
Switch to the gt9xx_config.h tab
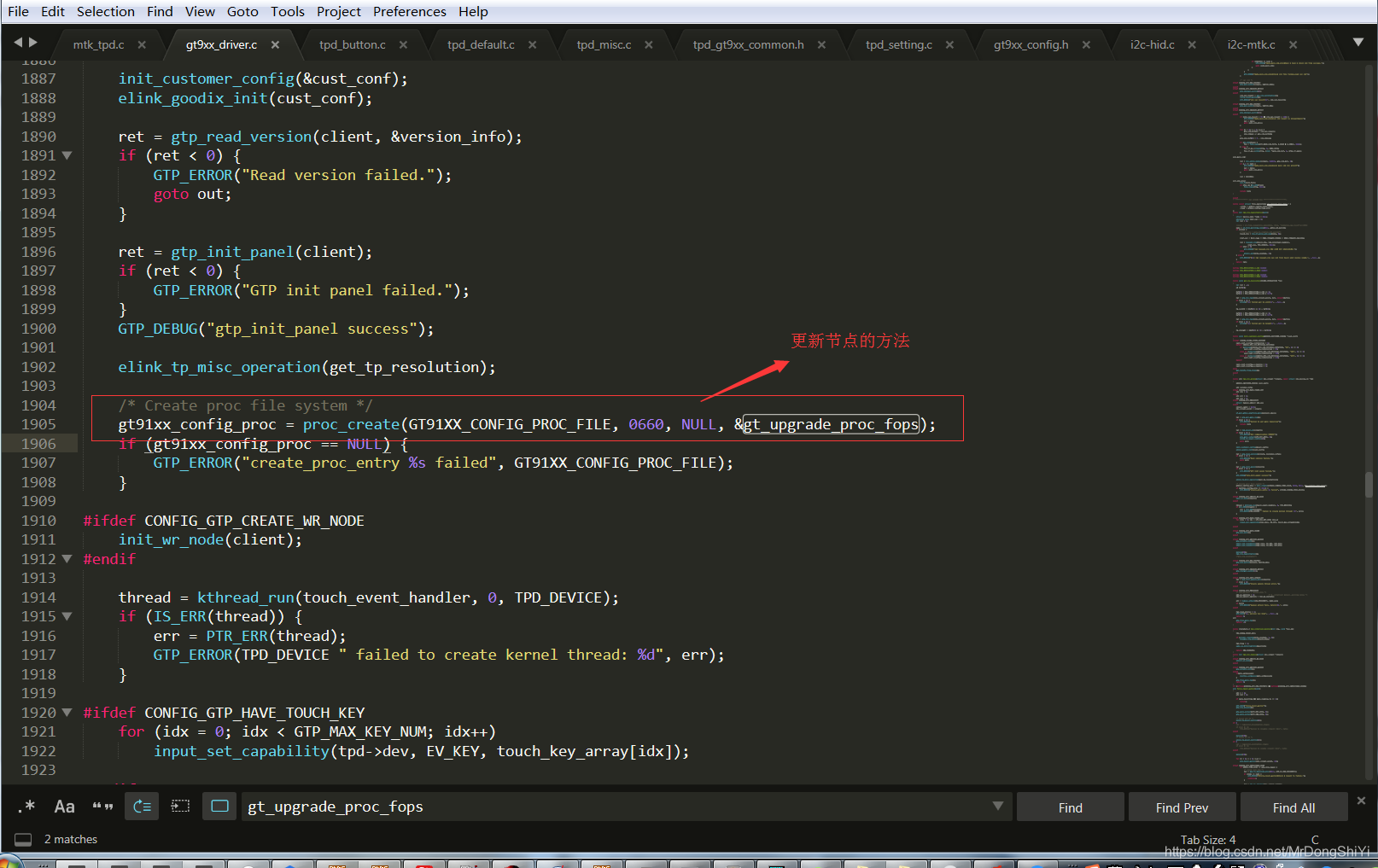pos(1031,44)
